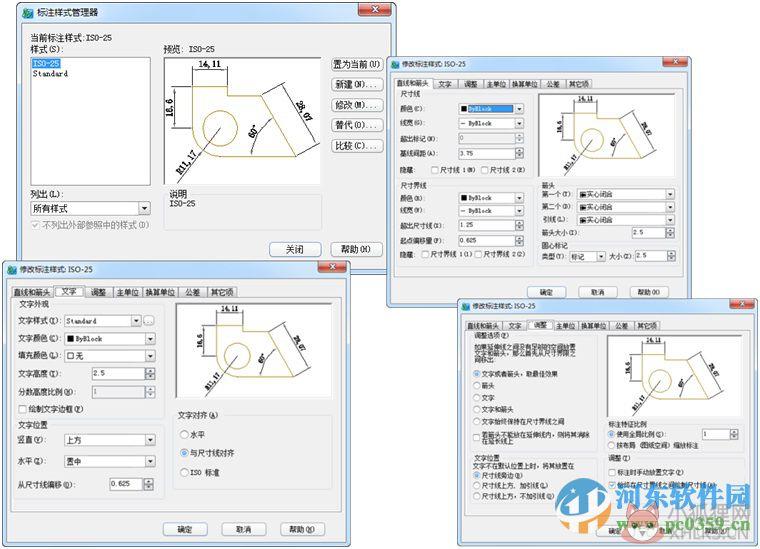This screenshot has width=760, height=549.
Task: Open 公差 tab in dialog showing 尺寸线
Action: [553, 84]
